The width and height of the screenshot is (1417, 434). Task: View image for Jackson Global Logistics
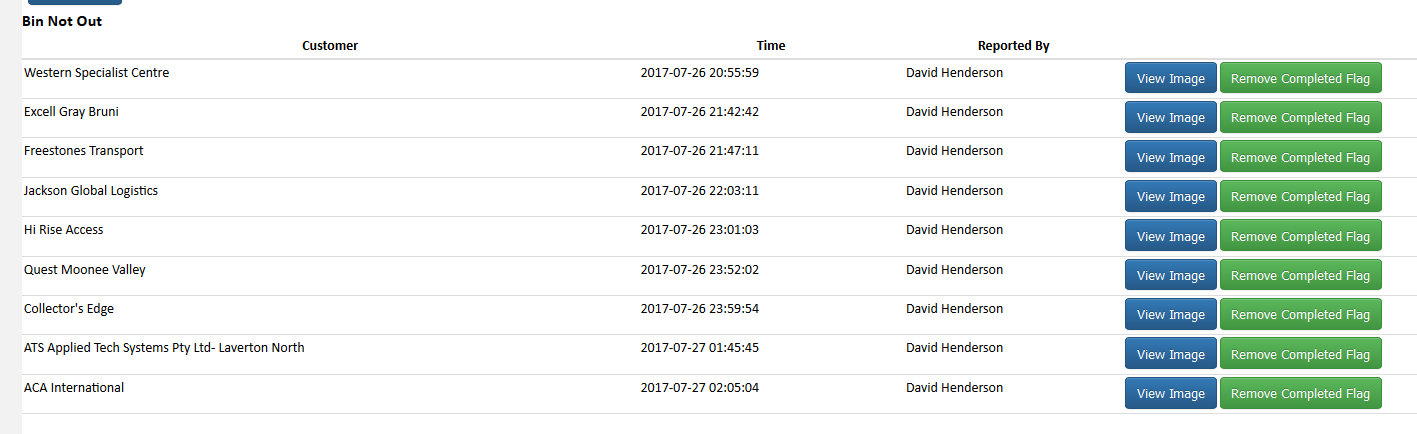1171,196
